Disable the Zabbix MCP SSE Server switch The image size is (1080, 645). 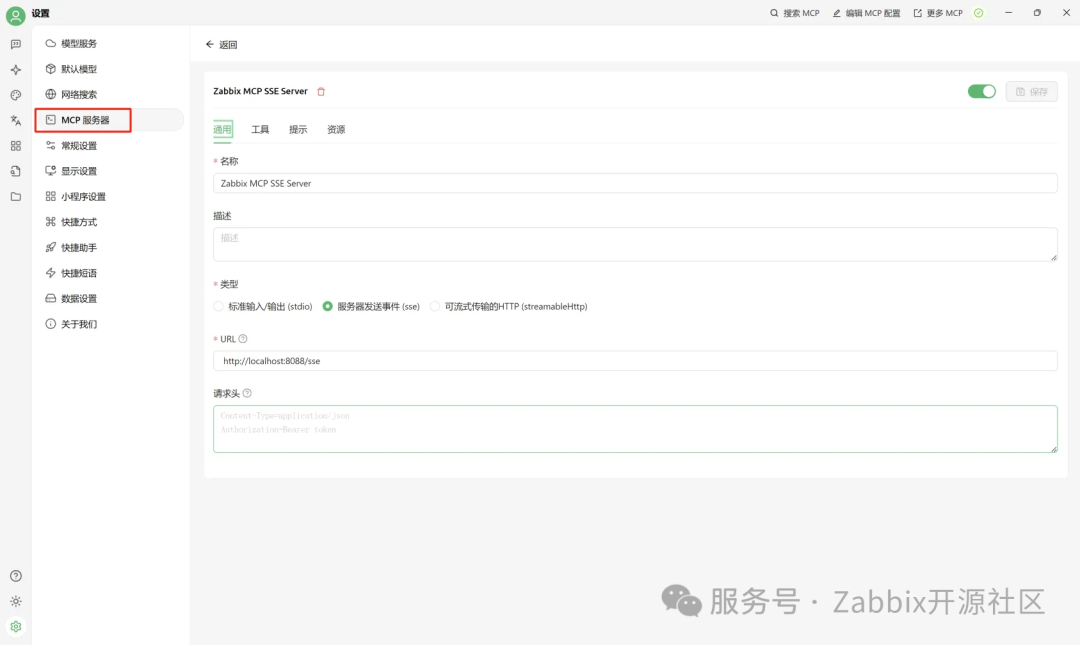[x=981, y=90]
